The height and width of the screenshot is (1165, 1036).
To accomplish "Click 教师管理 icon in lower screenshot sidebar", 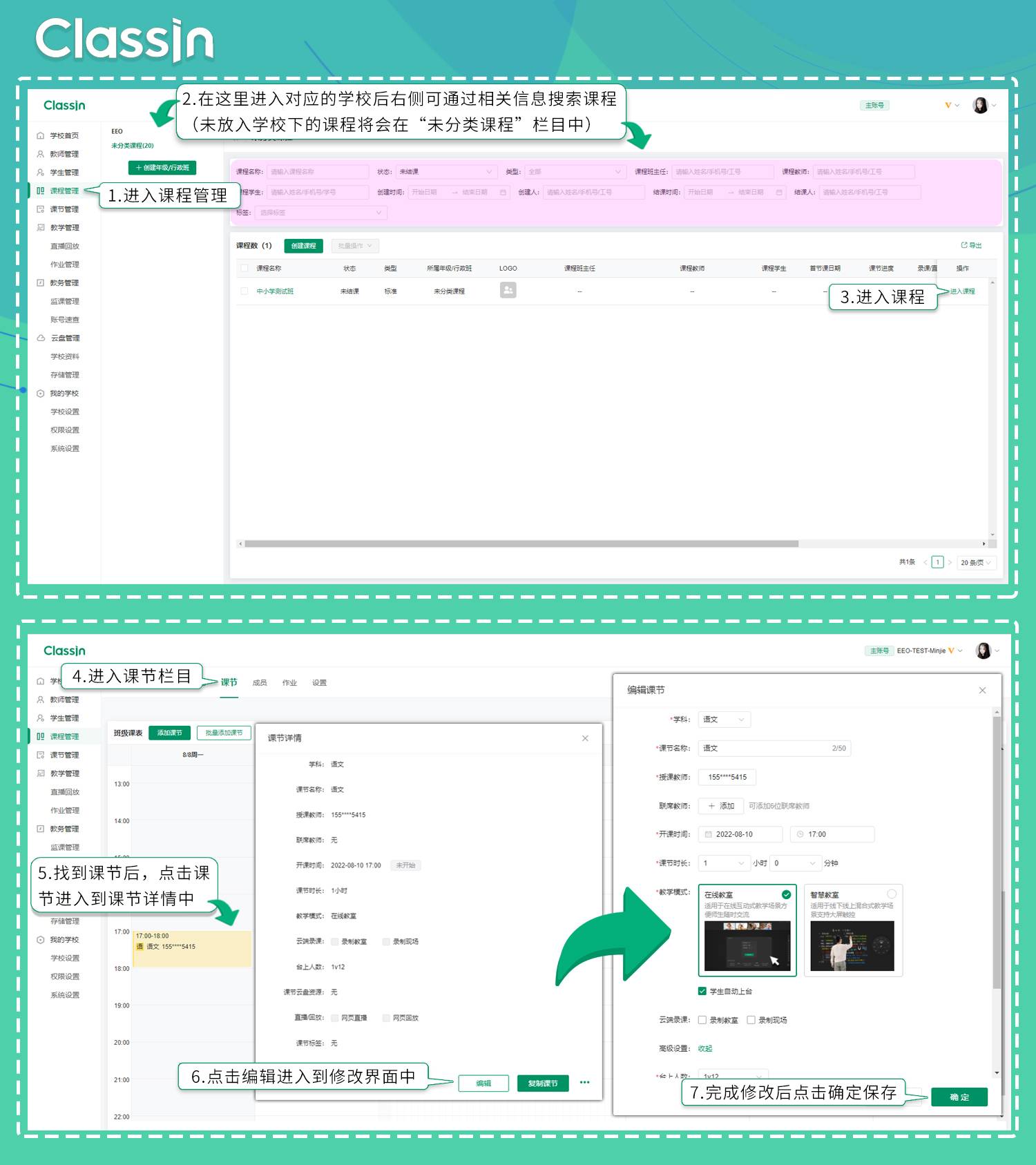I will (41, 700).
